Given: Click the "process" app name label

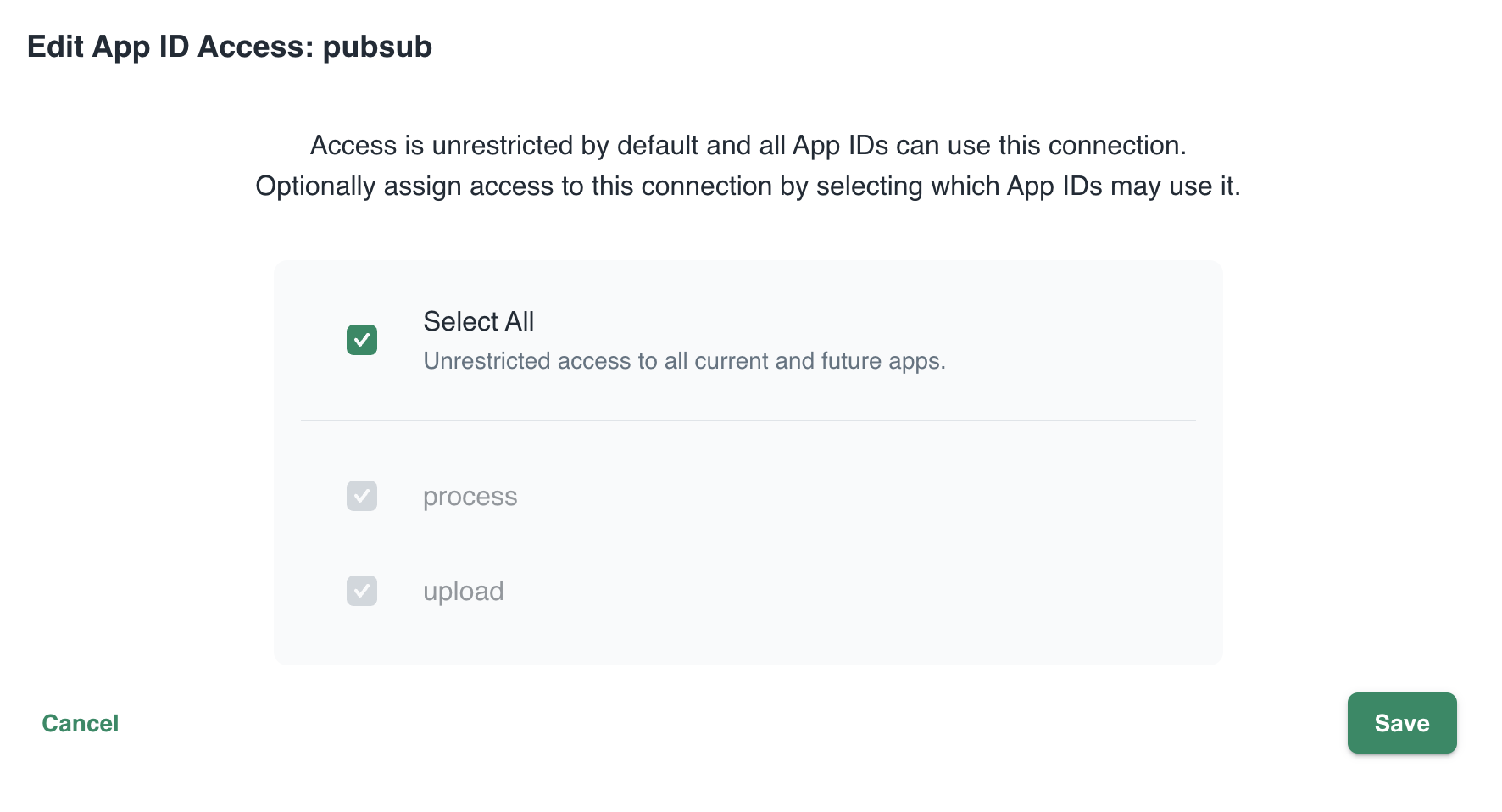Looking at the screenshot, I should [x=470, y=497].
